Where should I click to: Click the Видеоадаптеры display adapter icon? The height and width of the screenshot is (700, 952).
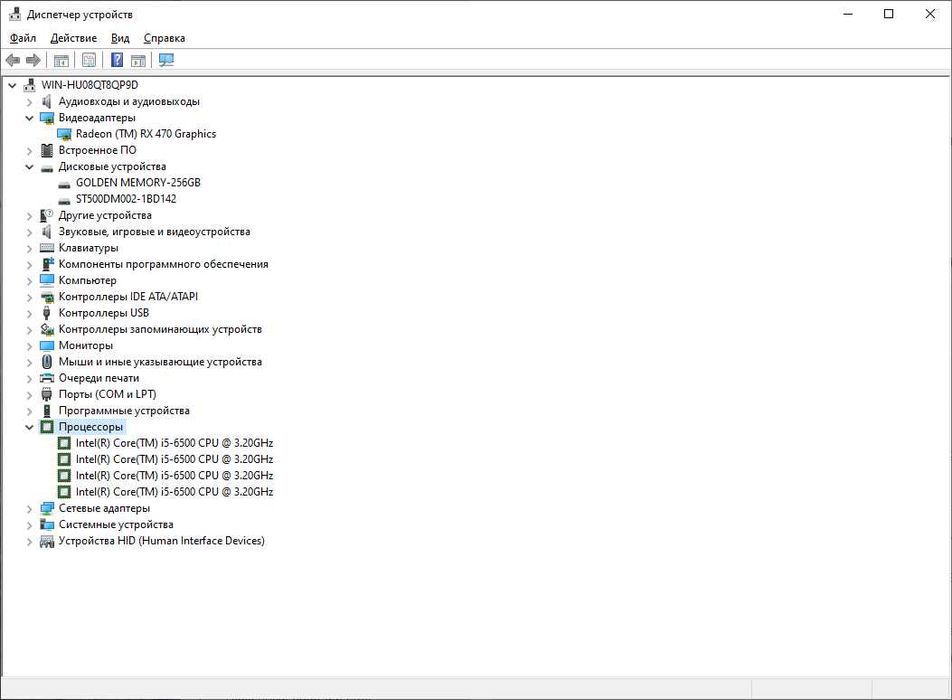pyautogui.click(x=47, y=118)
